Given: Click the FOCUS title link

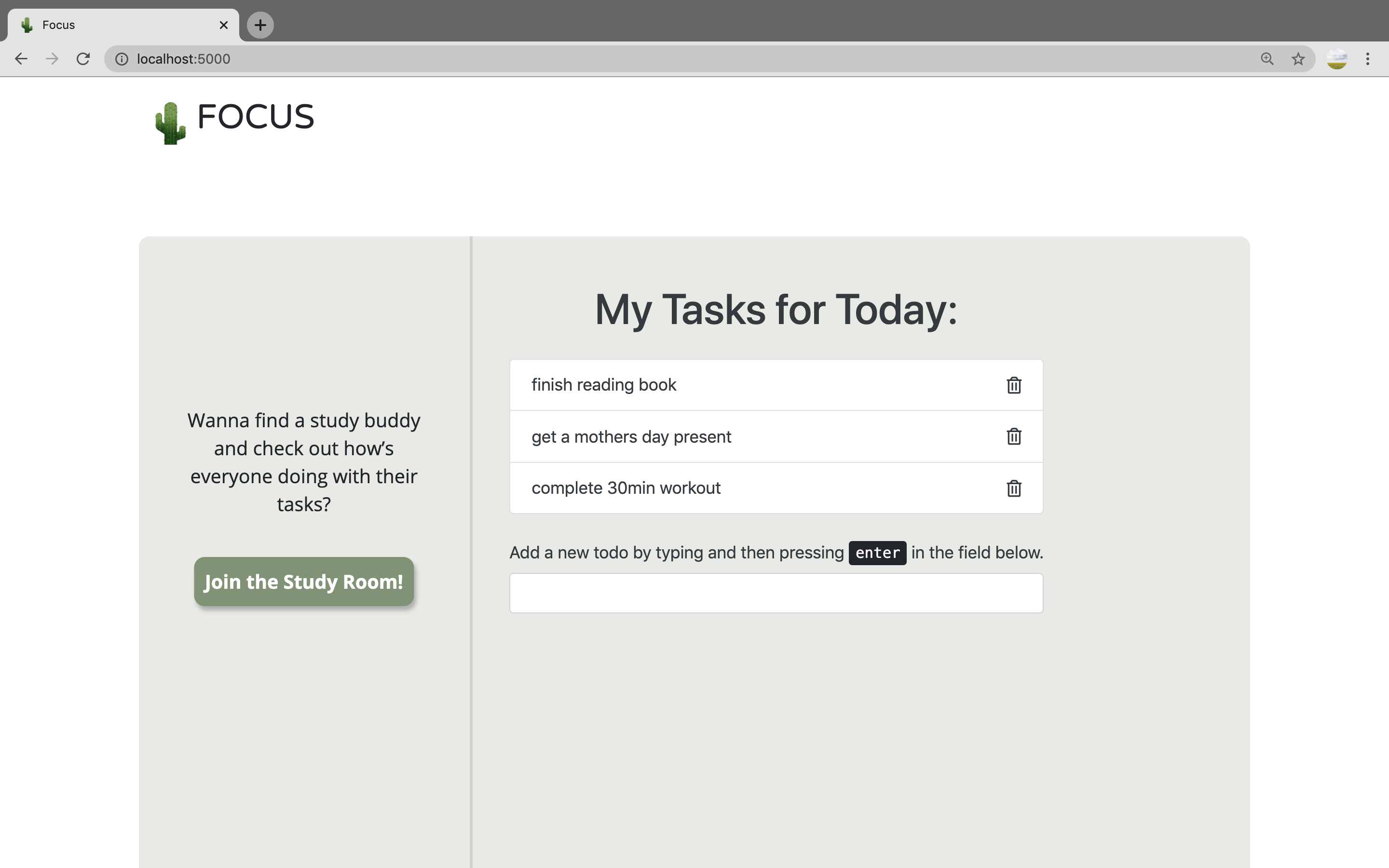Looking at the screenshot, I should pos(256,117).
